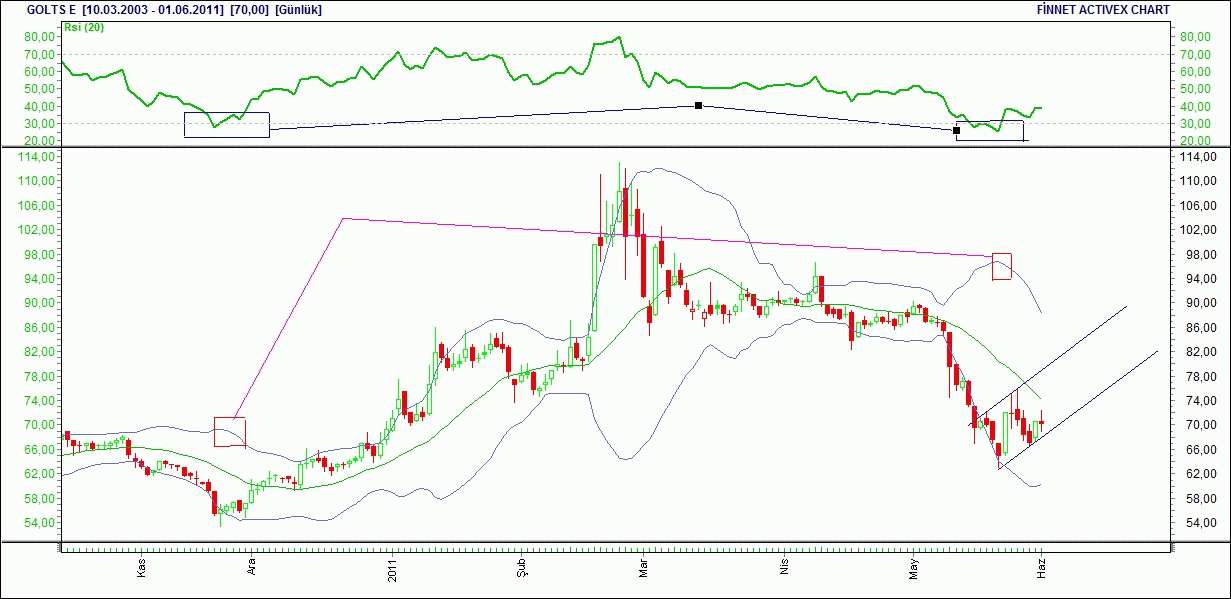Click 60,00 on the right RSI axis
The image size is (1231, 599).
(1196, 72)
